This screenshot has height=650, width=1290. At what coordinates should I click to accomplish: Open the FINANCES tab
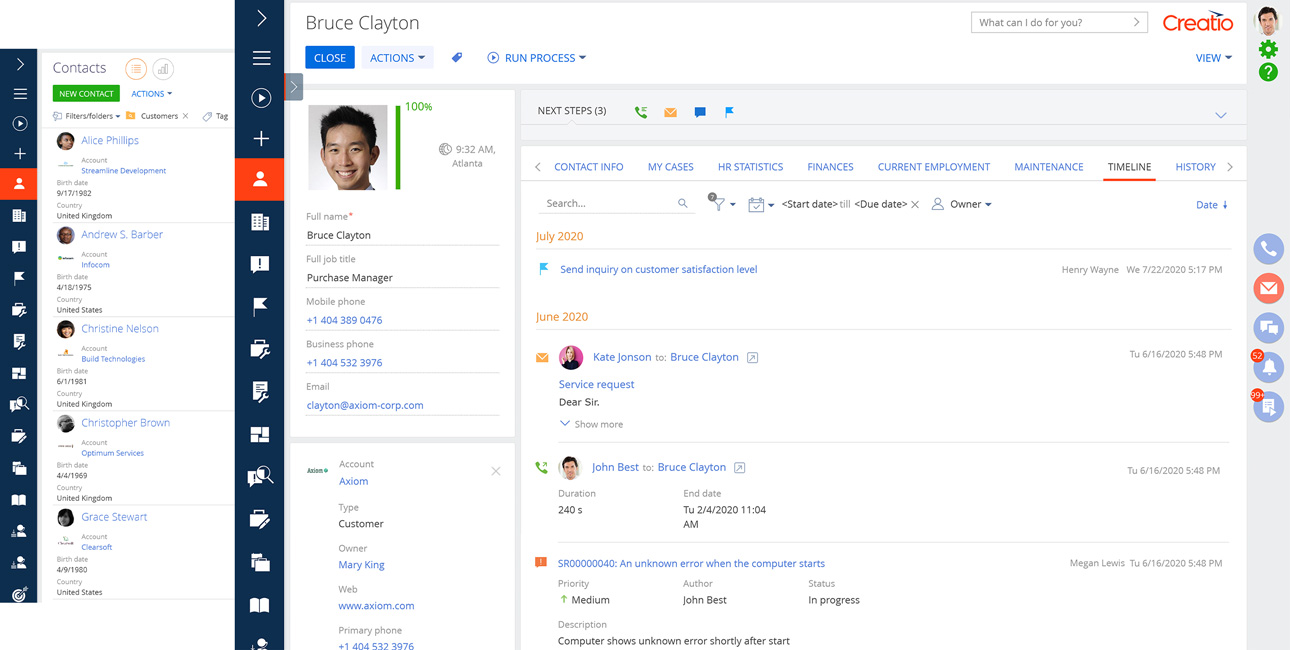[x=830, y=167]
